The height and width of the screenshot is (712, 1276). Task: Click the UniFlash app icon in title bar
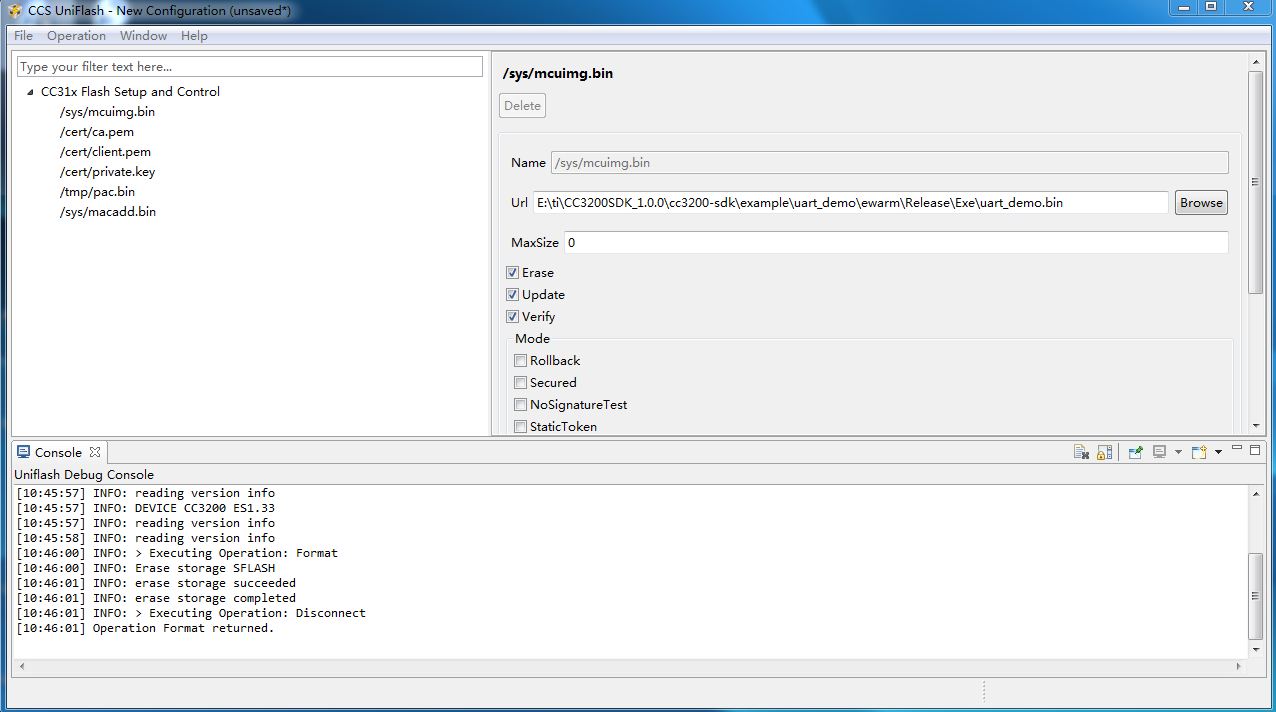pyautogui.click(x=14, y=10)
